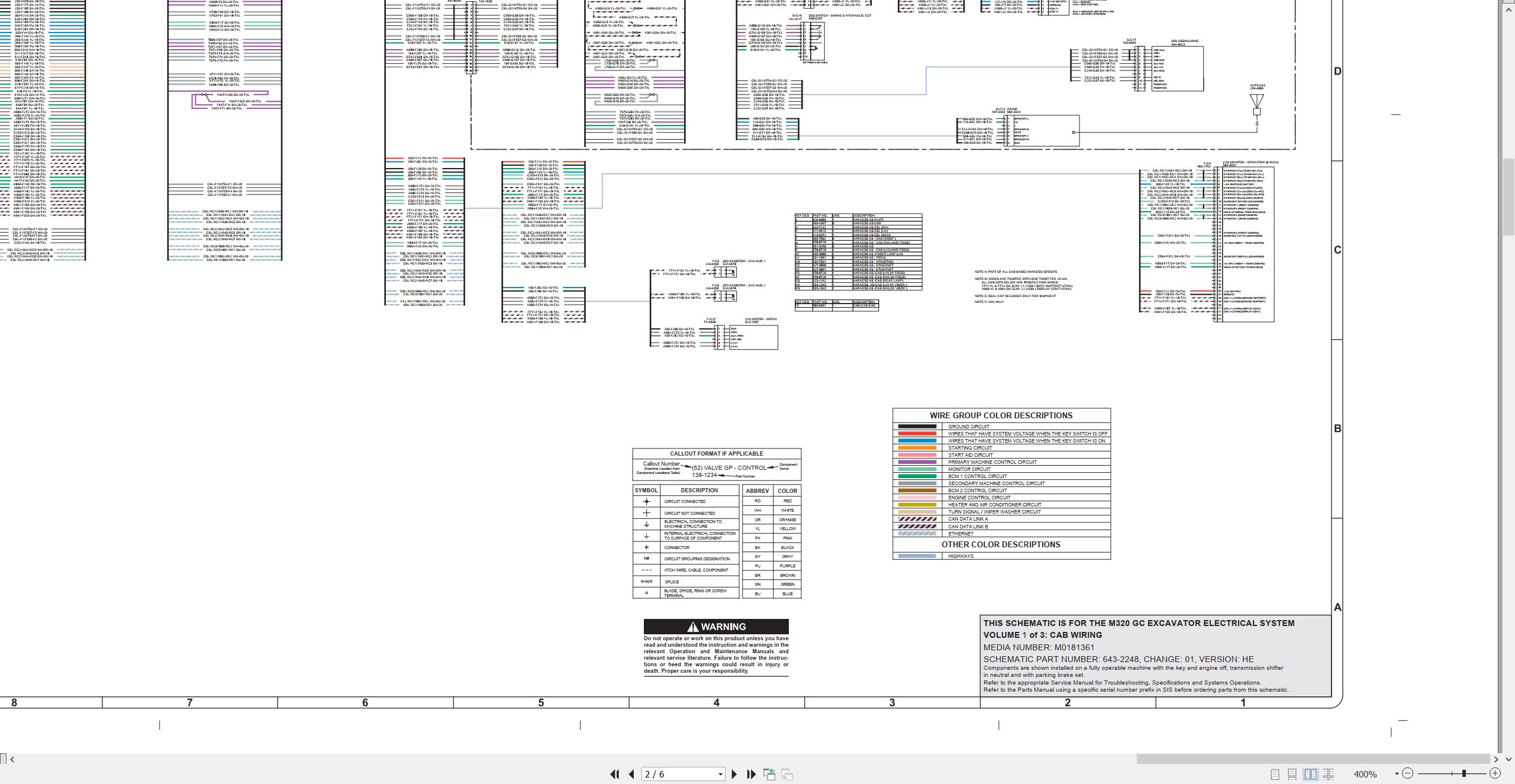Click the 'MEDIA NUMBER: M0181361' line
1515x784 pixels.
tap(1039, 647)
